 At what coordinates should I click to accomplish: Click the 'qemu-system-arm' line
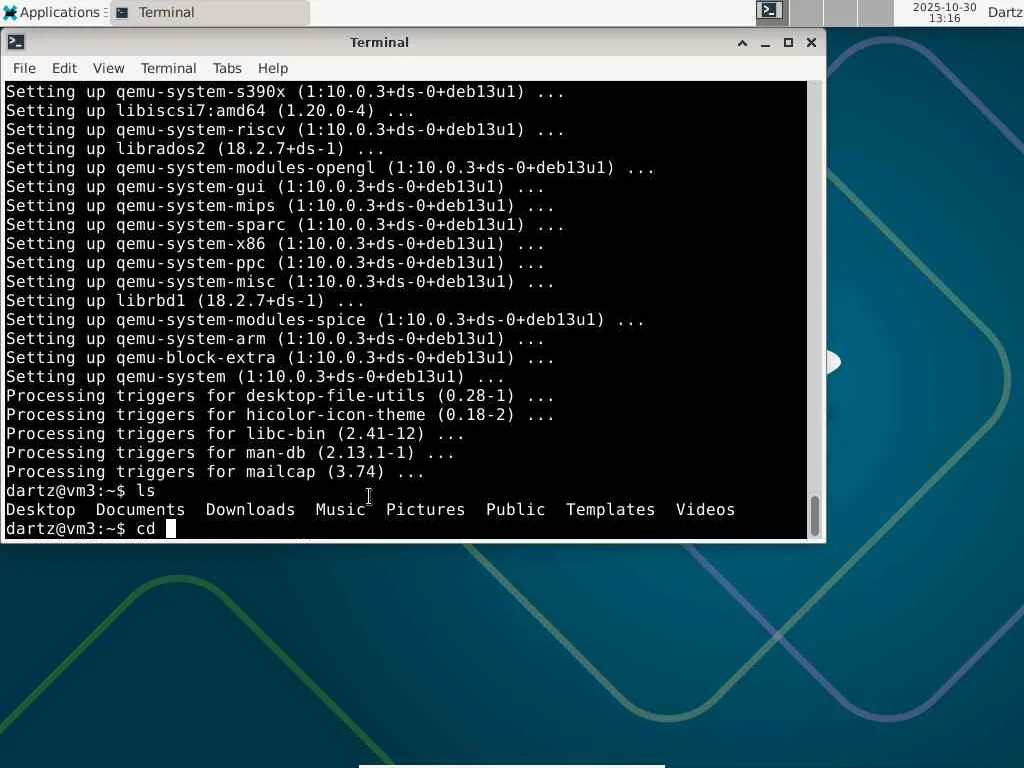(x=275, y=338)
